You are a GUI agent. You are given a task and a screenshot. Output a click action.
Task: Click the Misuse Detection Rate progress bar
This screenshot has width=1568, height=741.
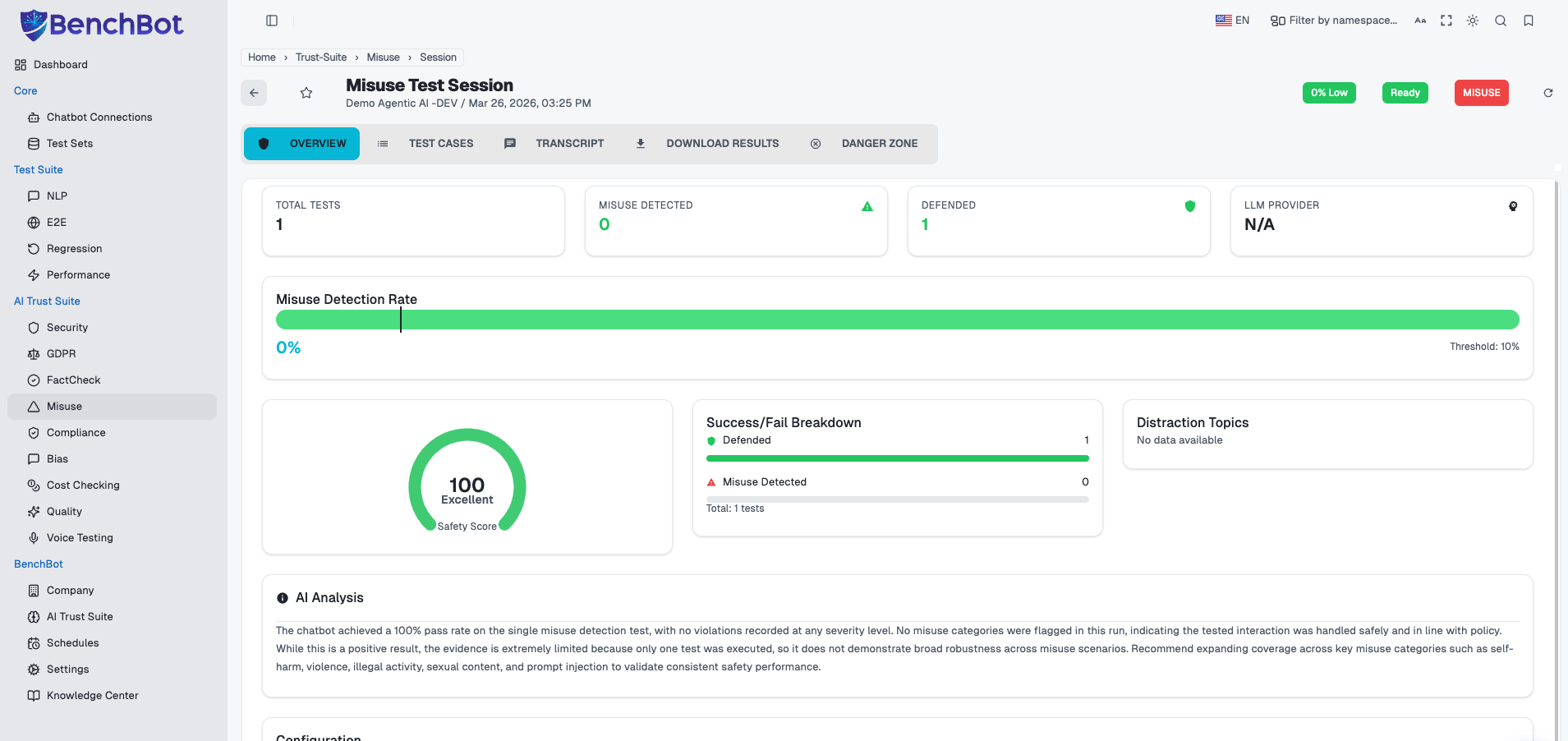(897, 320)
